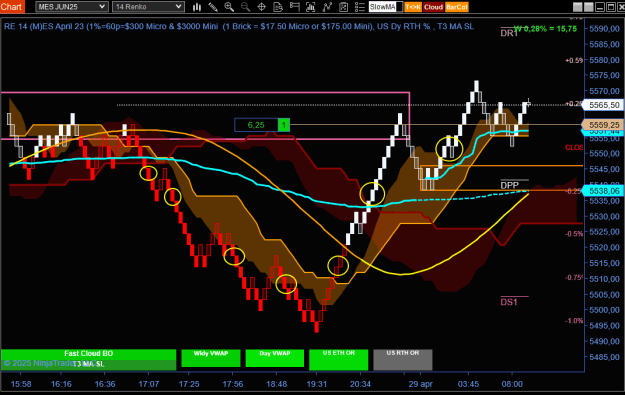Click the Fast Cloud BO button

[x=88, y=354]
